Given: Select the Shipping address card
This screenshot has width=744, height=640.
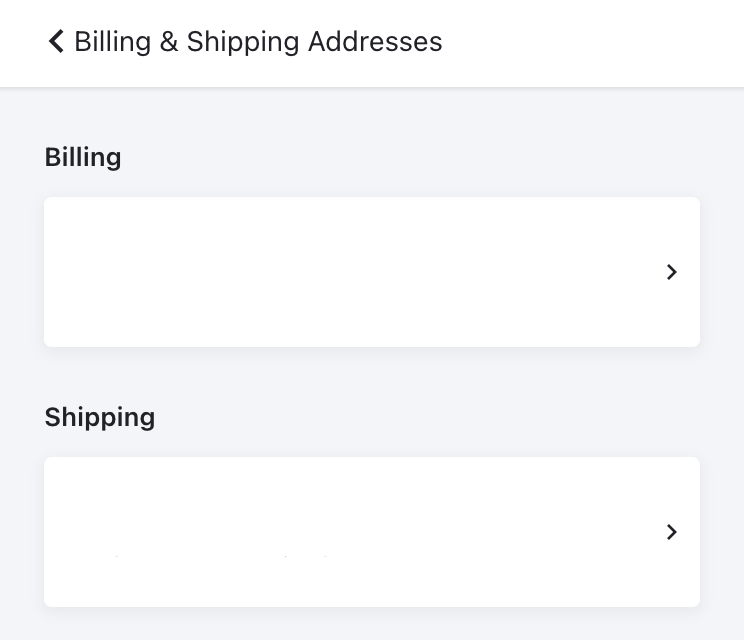Looking at the screenshot, I should 371,532.
